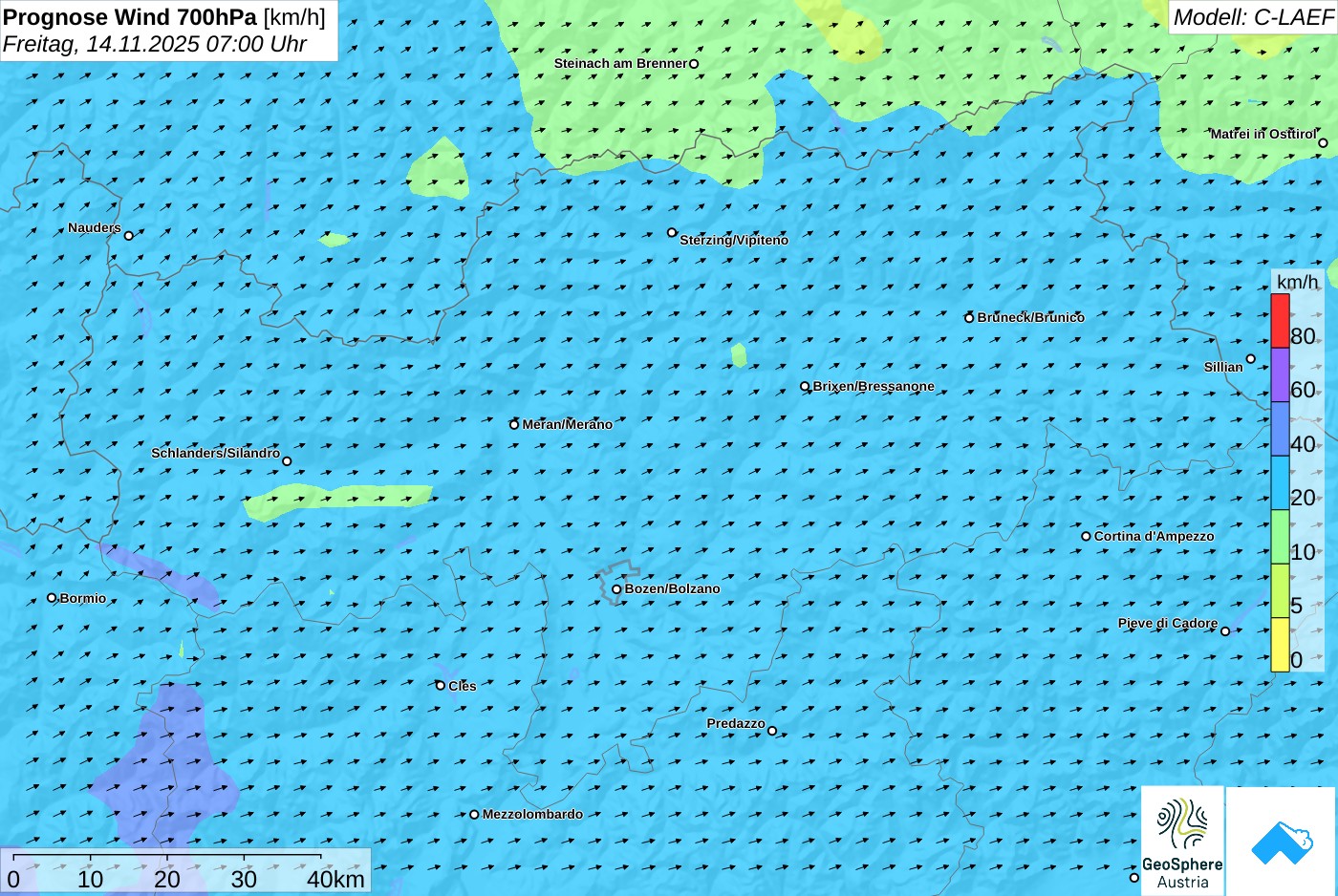1338x896 pixels.
Task: Click the green 10 km/h legend color
Action: pyautogui.click(x=1280, y=537)
